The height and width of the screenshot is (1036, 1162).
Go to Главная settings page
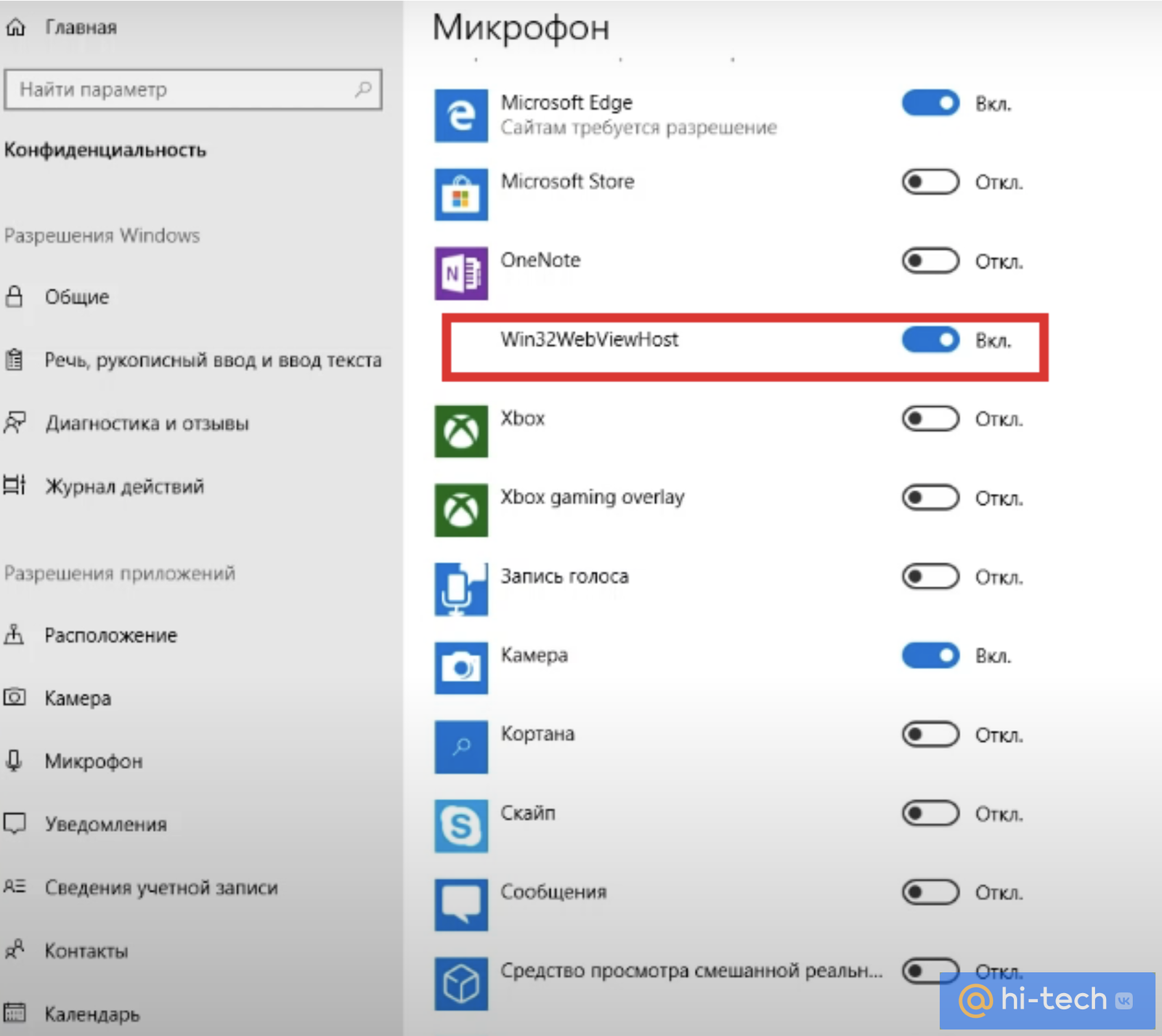(81, 28)
